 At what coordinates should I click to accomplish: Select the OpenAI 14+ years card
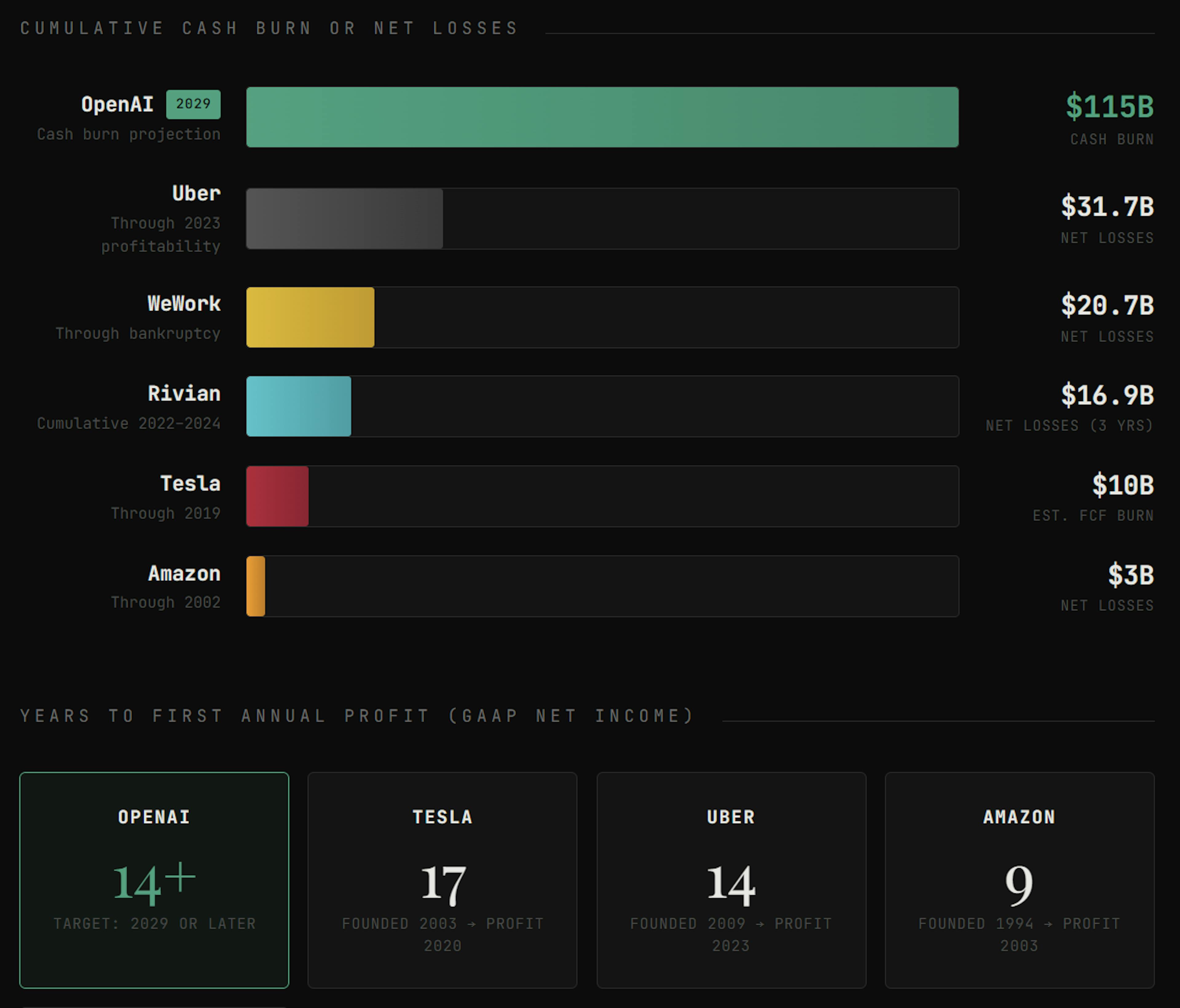coord(154,880)
